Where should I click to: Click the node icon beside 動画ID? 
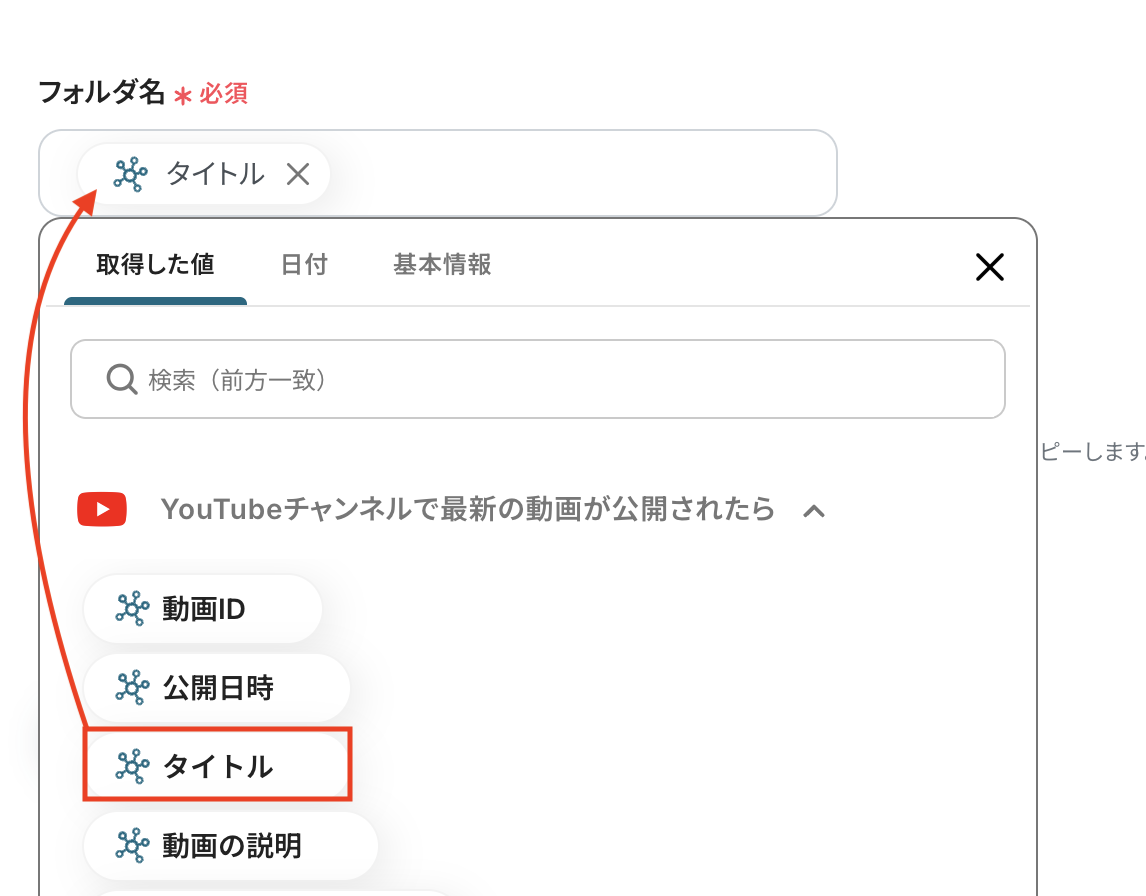tap(132, 608)
